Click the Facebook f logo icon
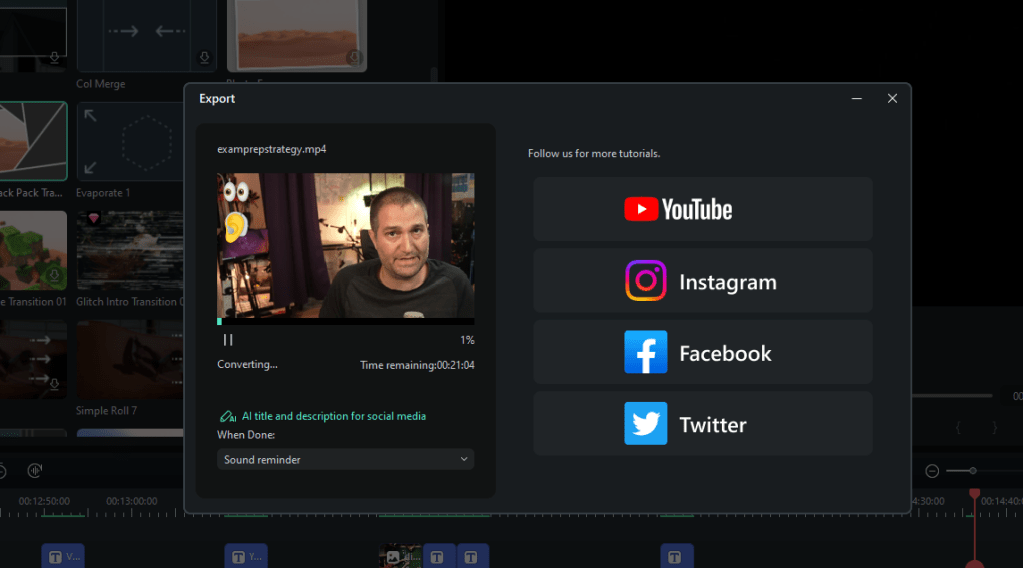The width and height of the screenshot is (1023, 568). (646, 352)
